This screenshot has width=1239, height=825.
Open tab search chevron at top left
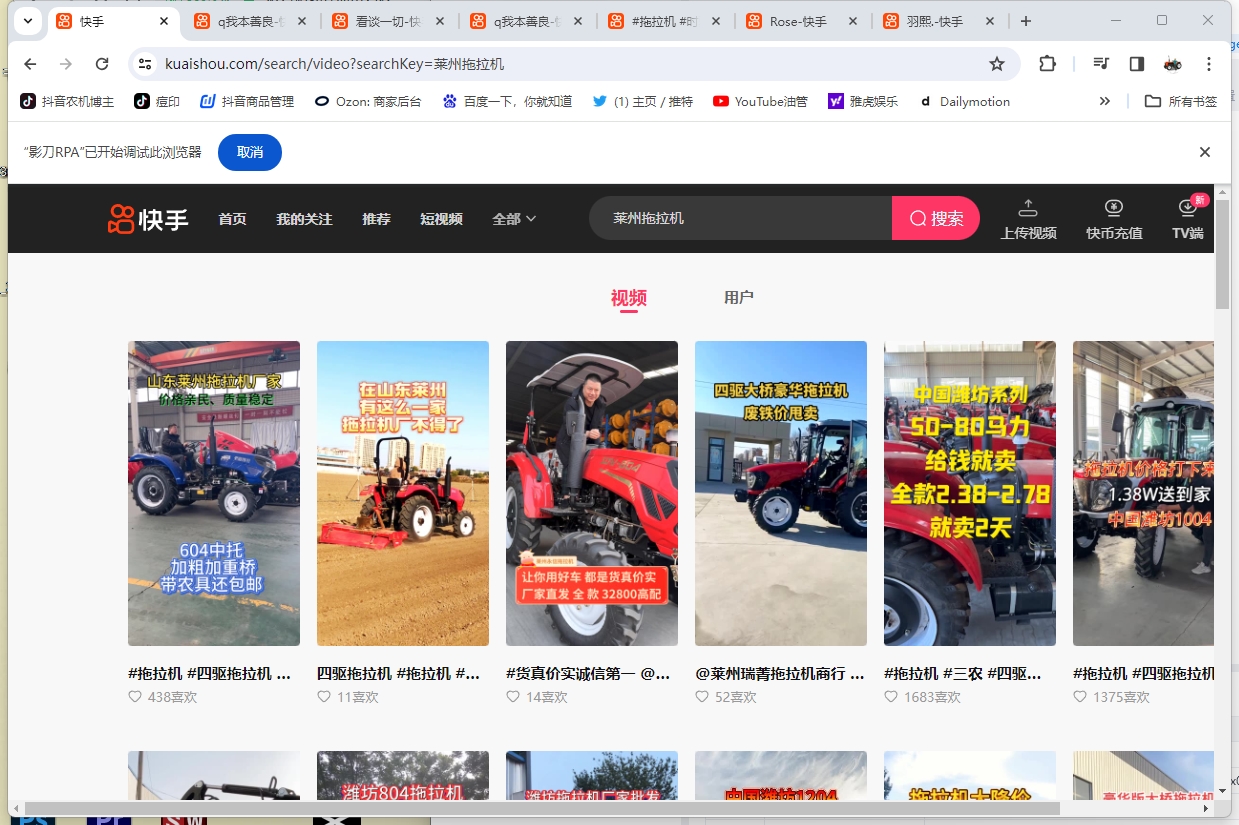coord(28,21)
